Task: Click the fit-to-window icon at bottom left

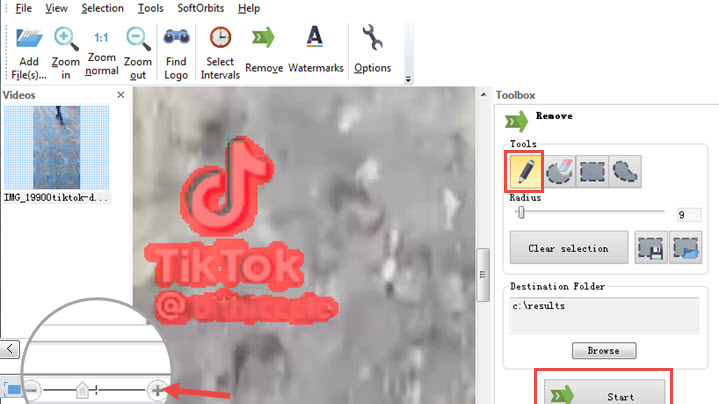Action: coord(13,390)
